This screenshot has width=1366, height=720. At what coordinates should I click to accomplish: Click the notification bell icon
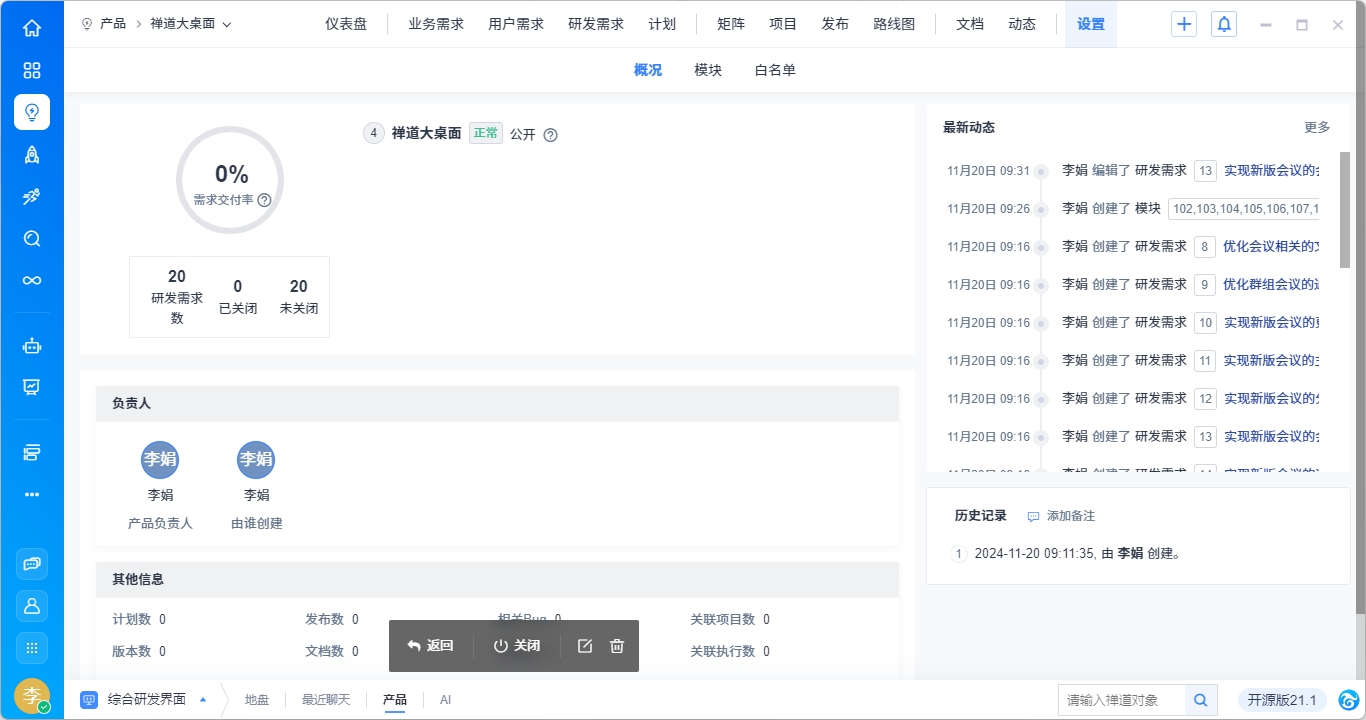click(x=1223, y=25)
